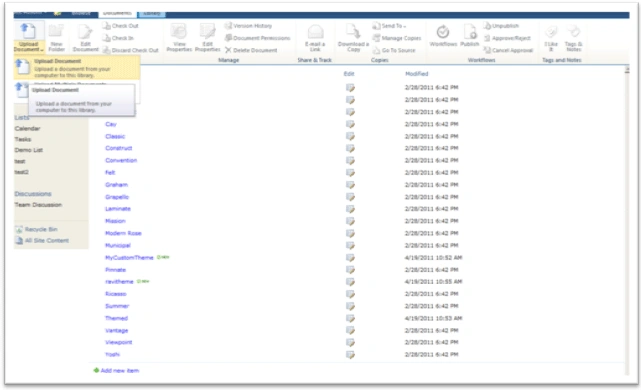641x390 pixels.
Task: Switch to the Library ribbon tab
Action: coord(152,13)
